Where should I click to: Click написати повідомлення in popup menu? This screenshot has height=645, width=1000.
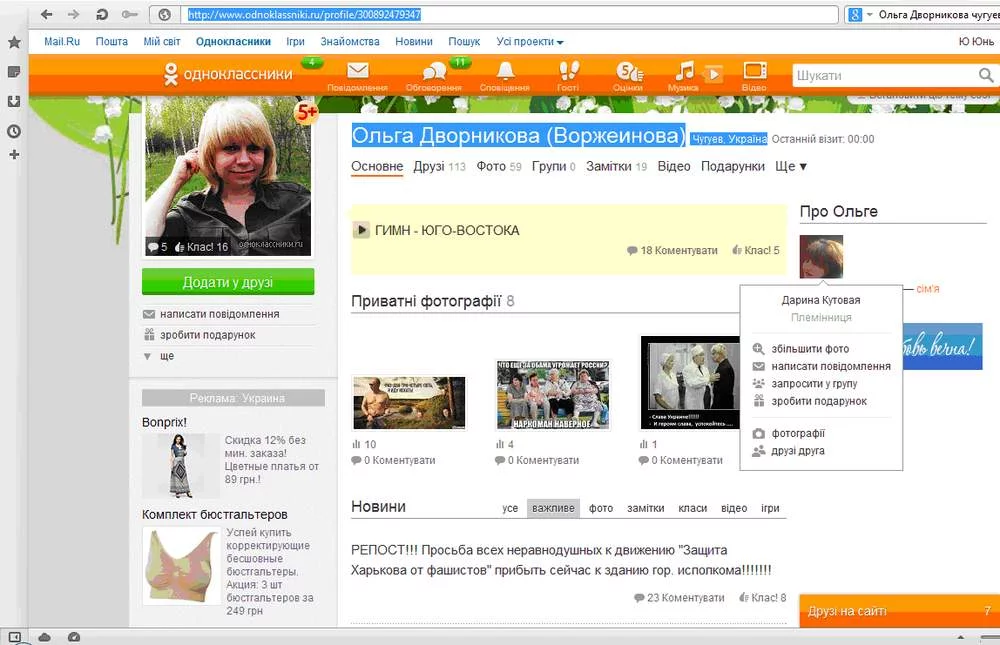coord(831,366)
